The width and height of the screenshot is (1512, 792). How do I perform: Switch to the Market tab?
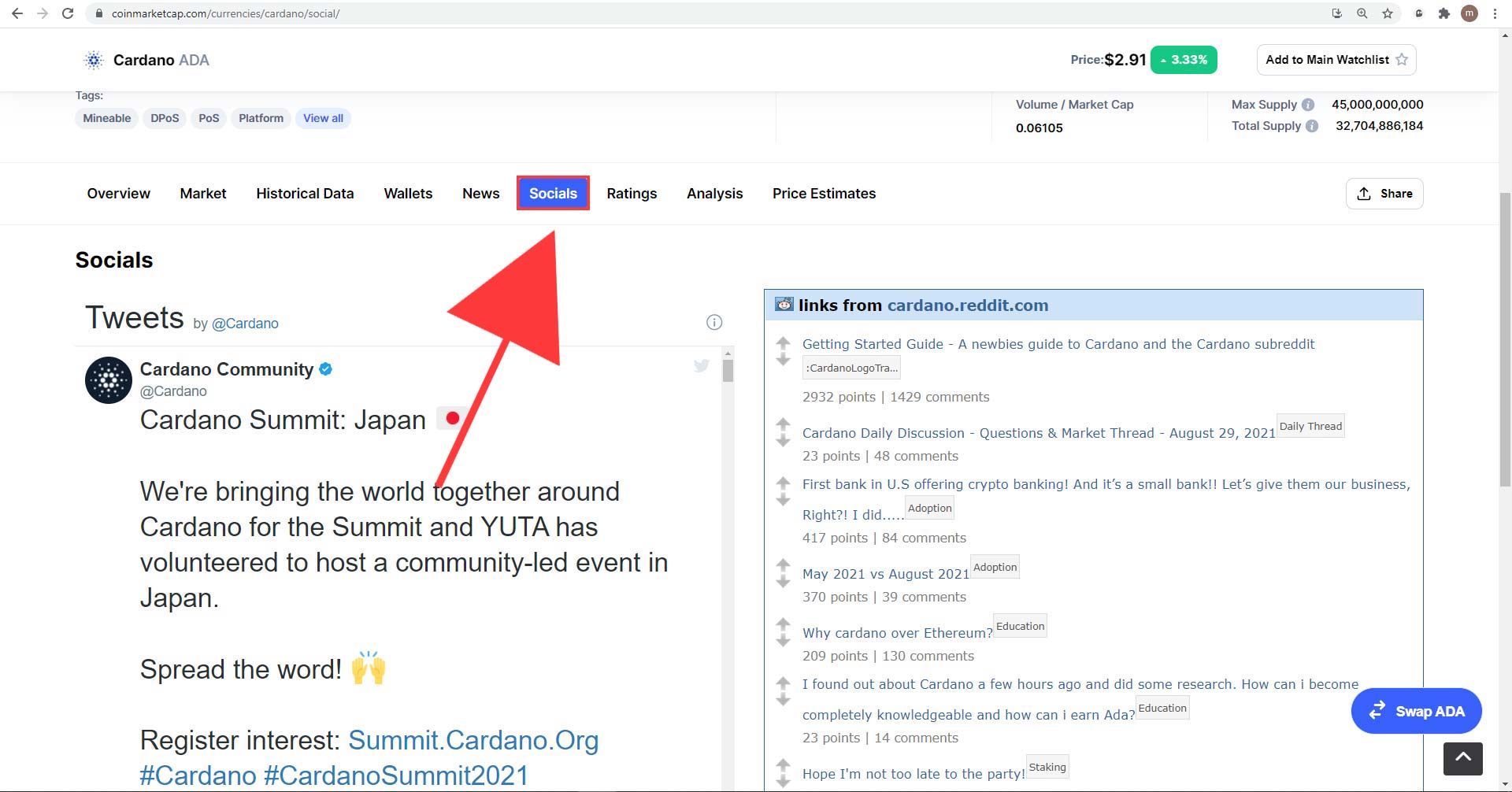[203, 194]
